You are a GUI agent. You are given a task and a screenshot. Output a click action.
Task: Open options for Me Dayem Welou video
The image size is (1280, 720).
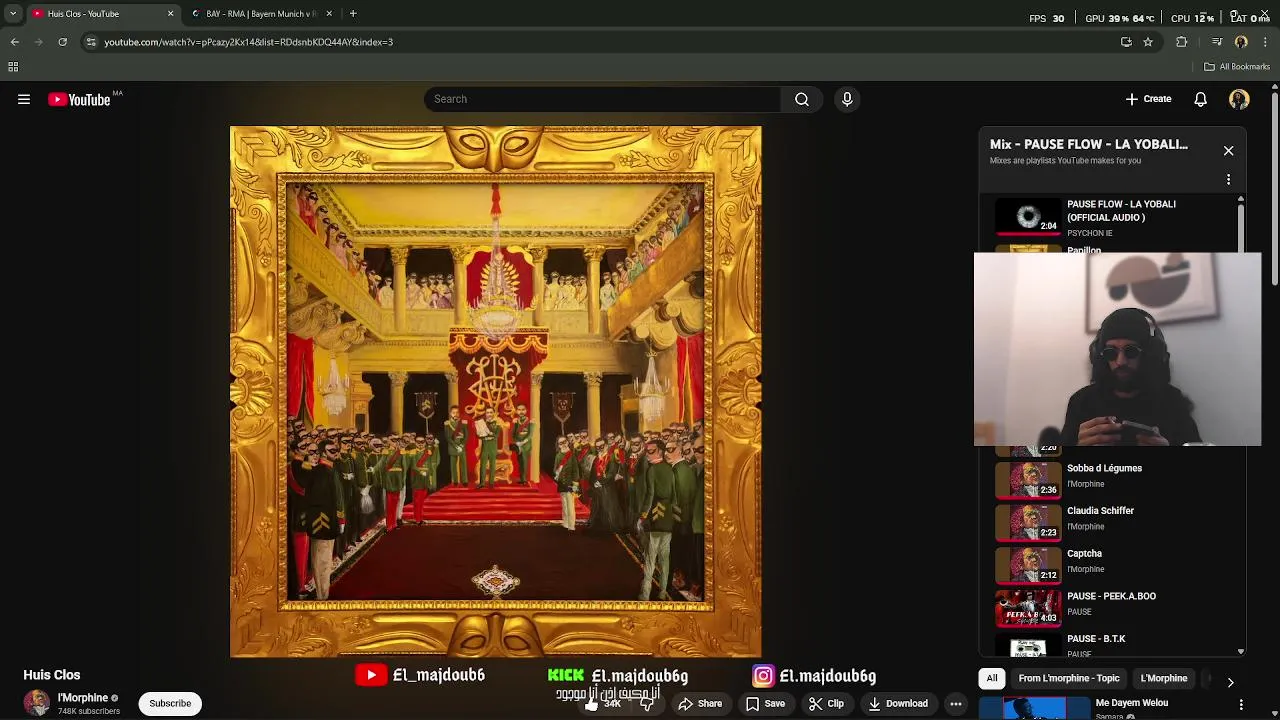(1241, 704)
